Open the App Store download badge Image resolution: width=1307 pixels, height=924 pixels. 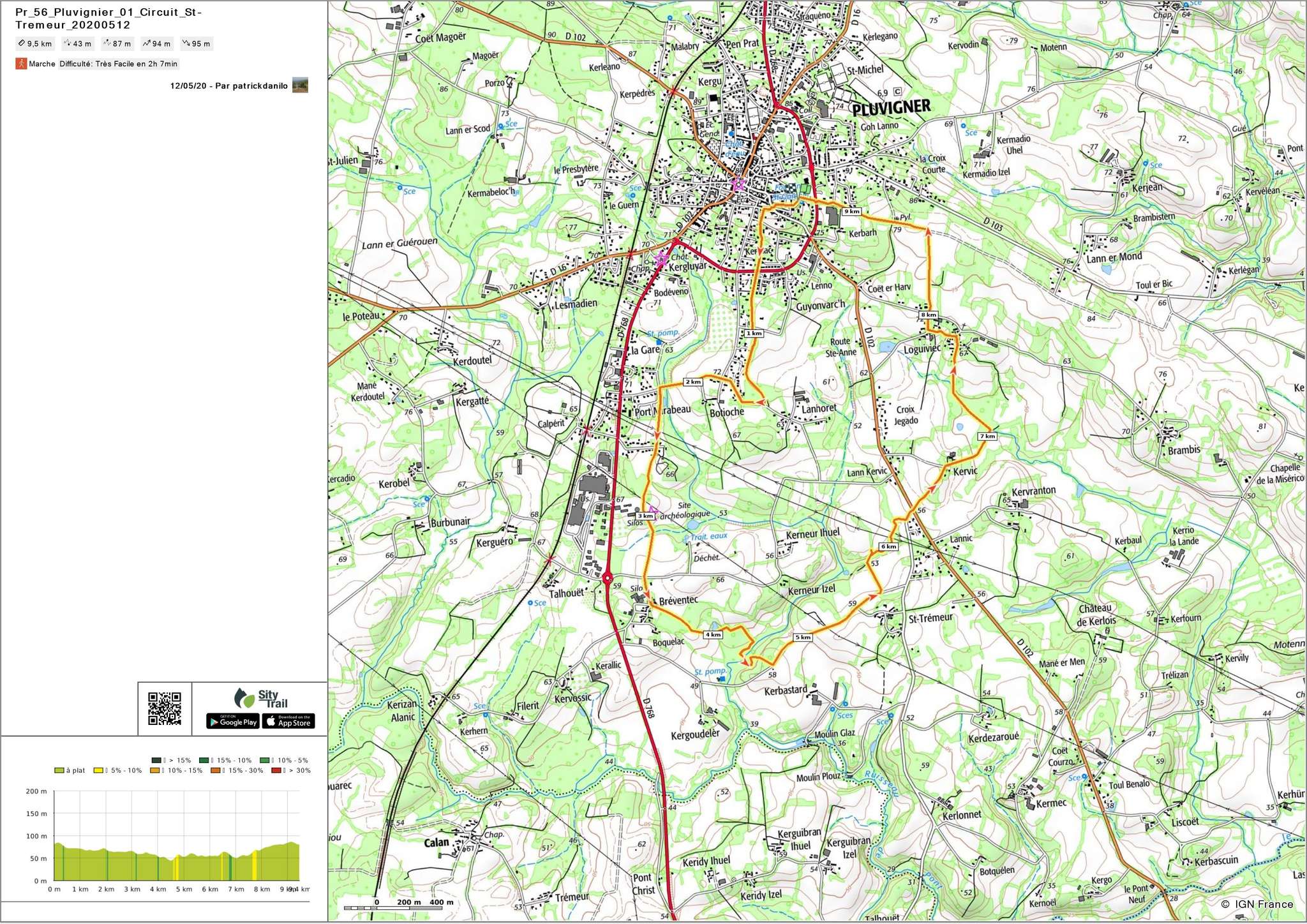pos(288,722)
